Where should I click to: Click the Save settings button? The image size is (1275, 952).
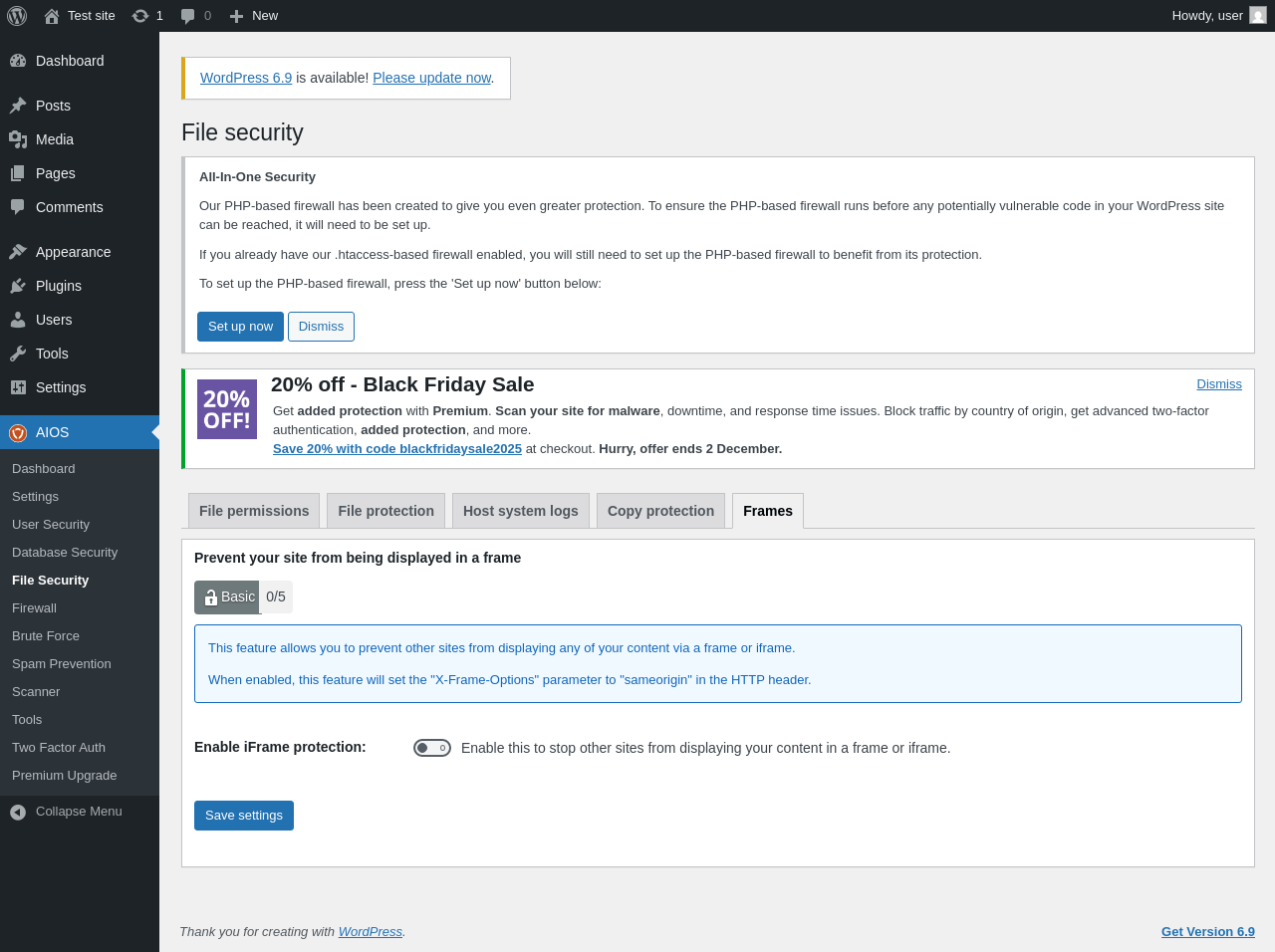click(244, 816)
